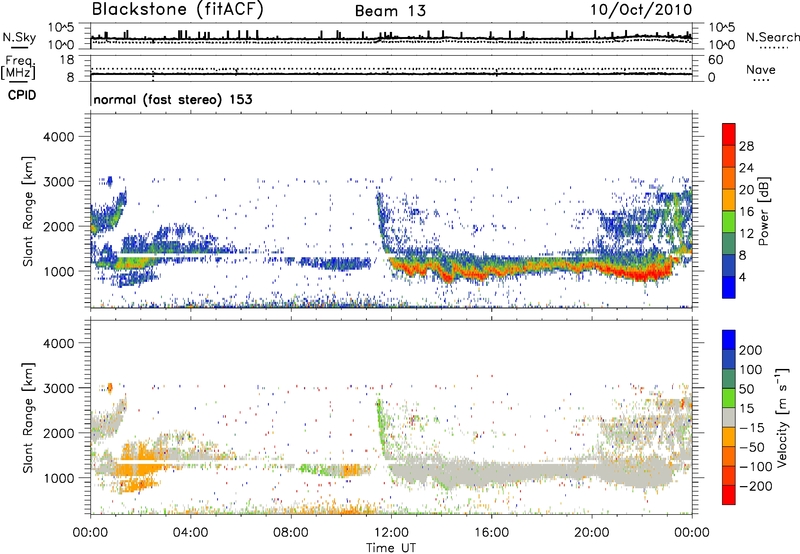Click the "12" label on power scale
Screen dimensions: 800x554
pyautogui.click(x=746, y=234)
